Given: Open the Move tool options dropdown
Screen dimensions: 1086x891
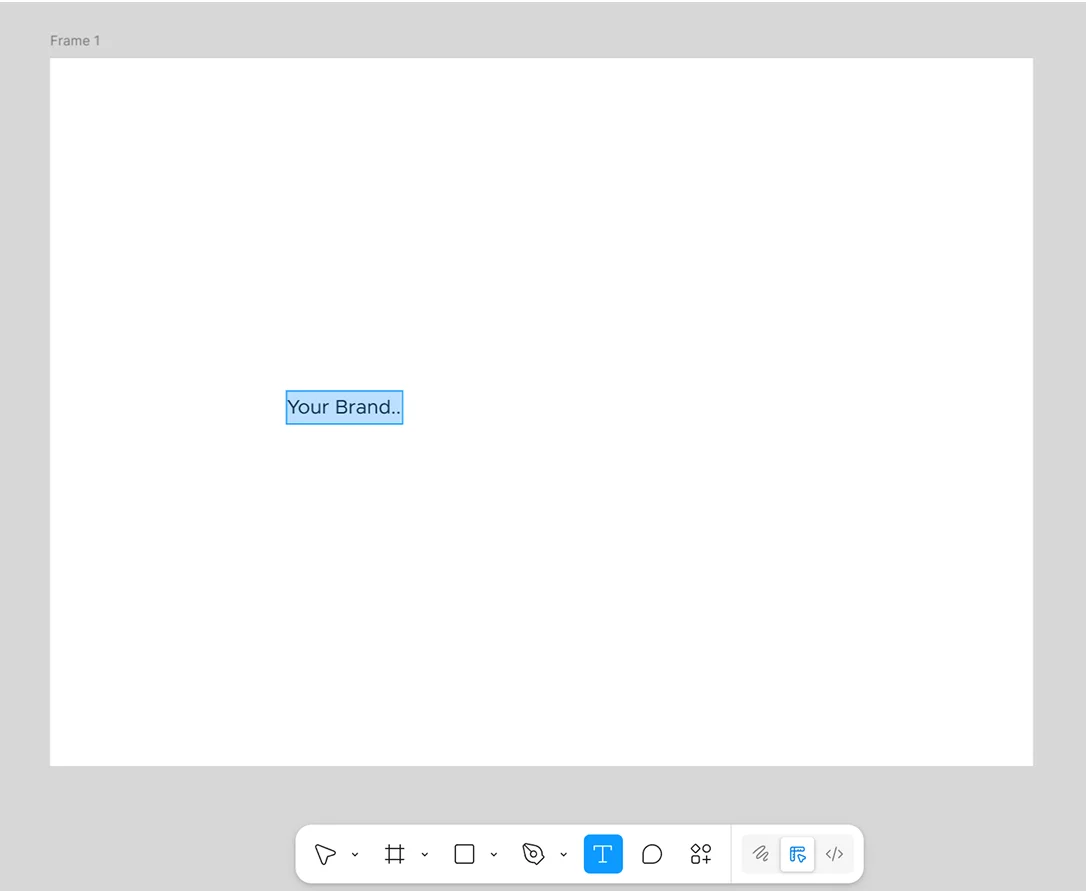Looking at the screenshot, I should click(355, 854).
